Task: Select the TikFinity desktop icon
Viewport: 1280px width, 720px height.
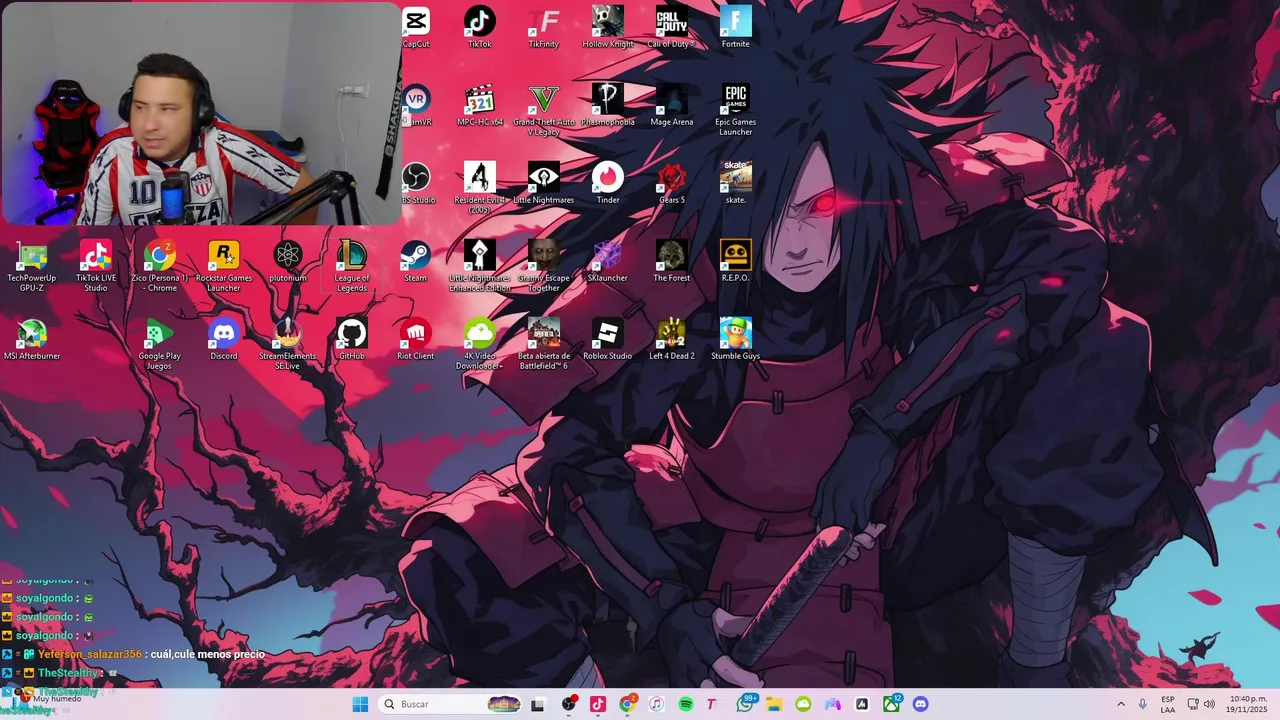Action: pos(544,27)
